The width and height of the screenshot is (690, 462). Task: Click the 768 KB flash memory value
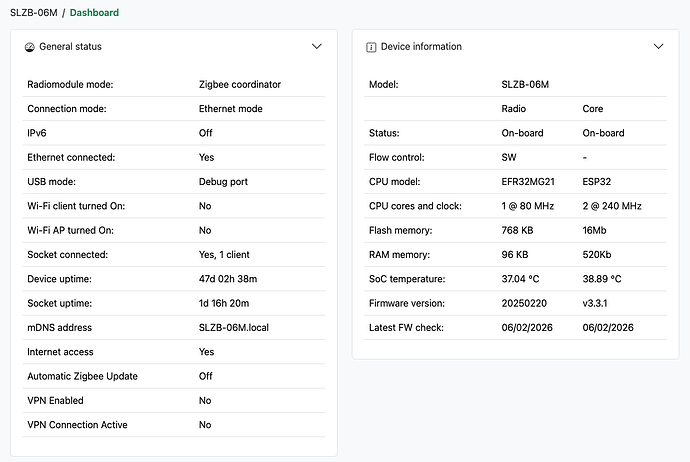517,230
